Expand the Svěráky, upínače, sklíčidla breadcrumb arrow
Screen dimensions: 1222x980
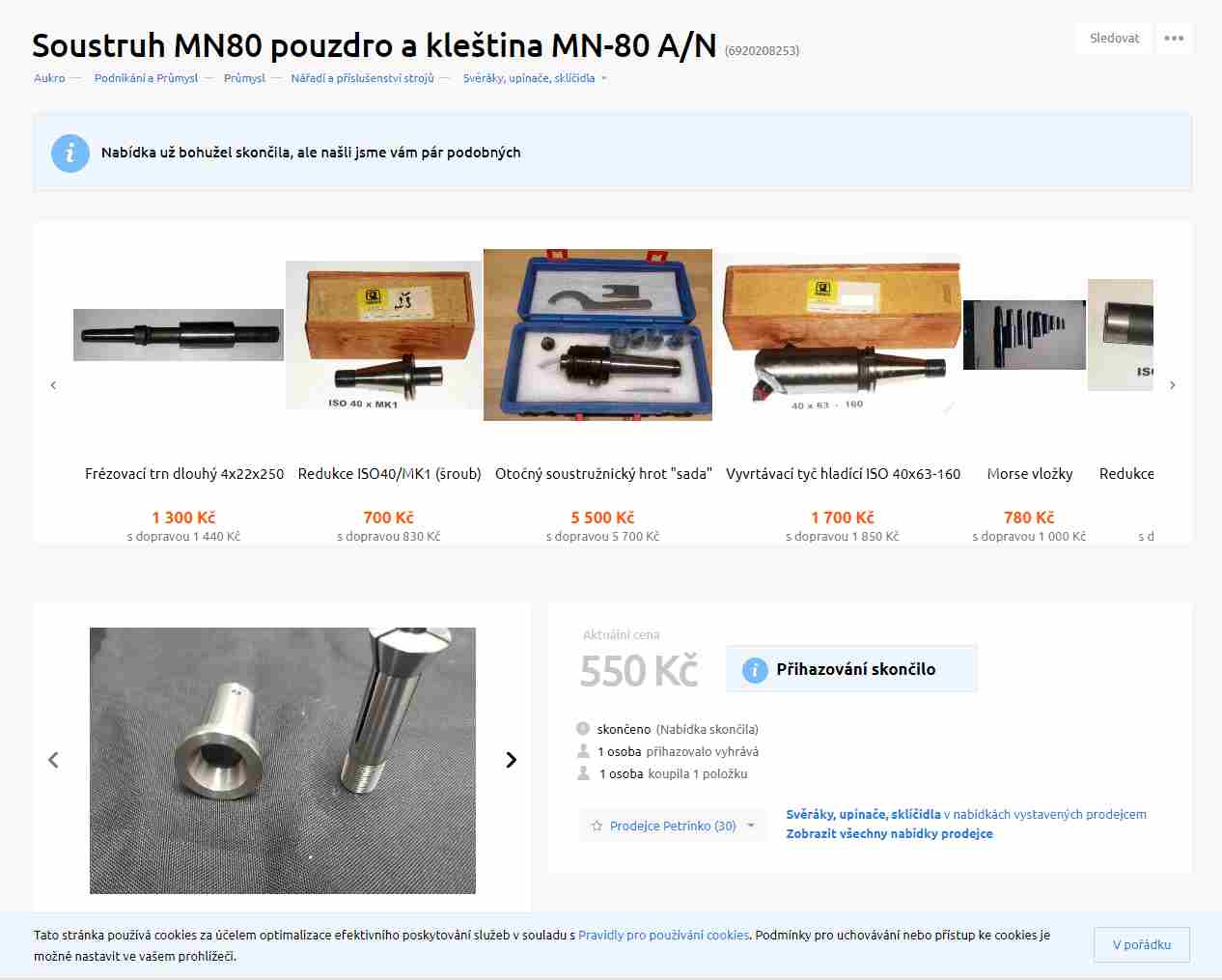point(604,78)
